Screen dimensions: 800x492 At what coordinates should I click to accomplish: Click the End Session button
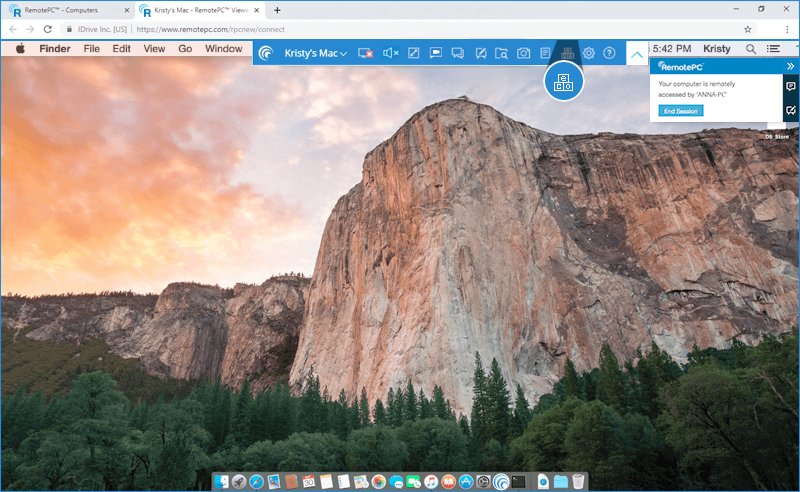681,110
